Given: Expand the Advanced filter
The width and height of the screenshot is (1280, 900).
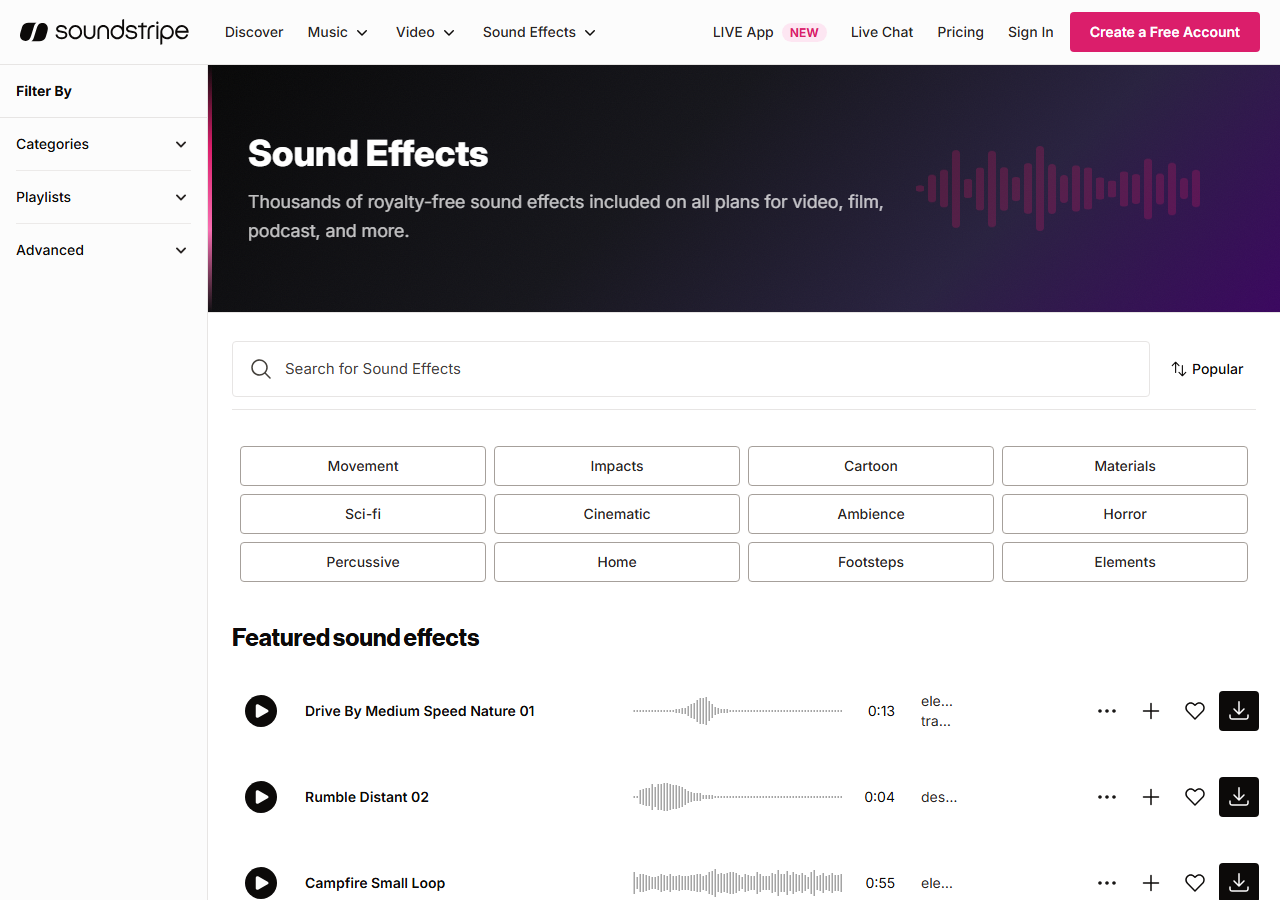Looking at the screenshot, I should click(103, 250).
